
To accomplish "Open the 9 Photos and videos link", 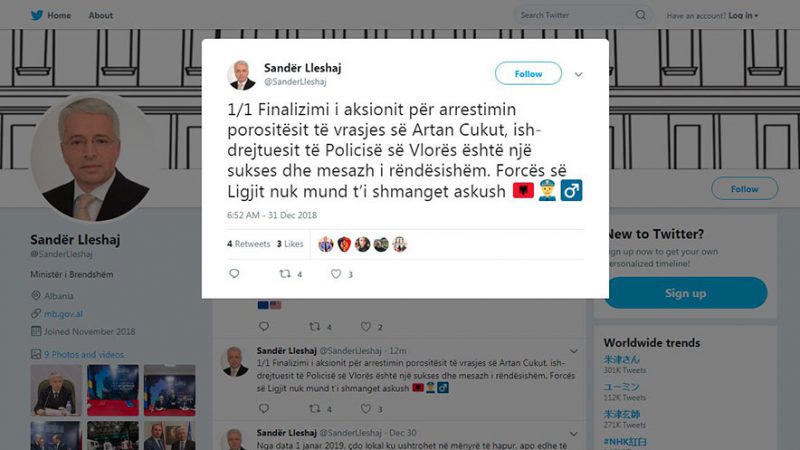I will (84, 354).
